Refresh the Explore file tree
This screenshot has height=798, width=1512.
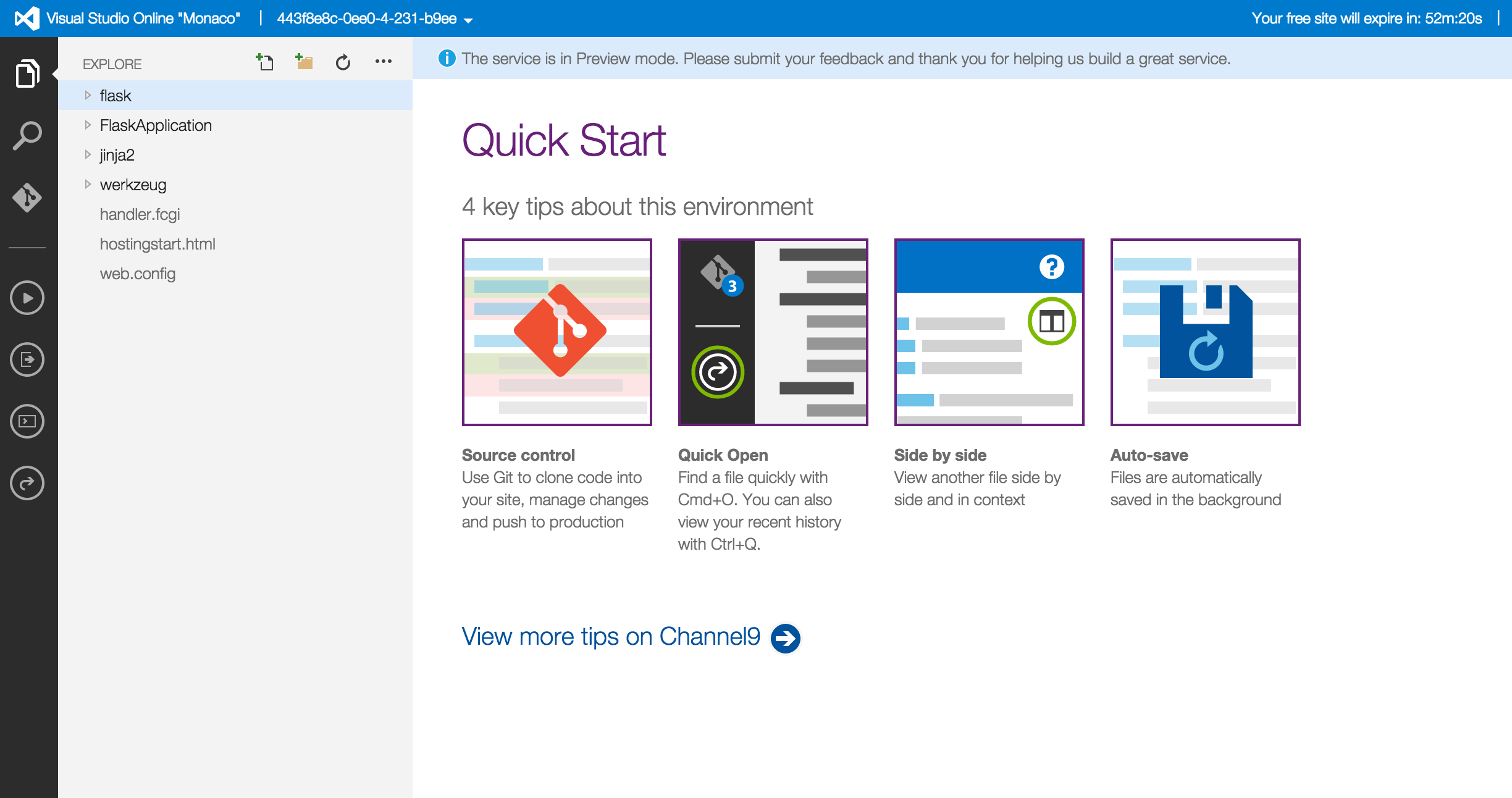343,62
